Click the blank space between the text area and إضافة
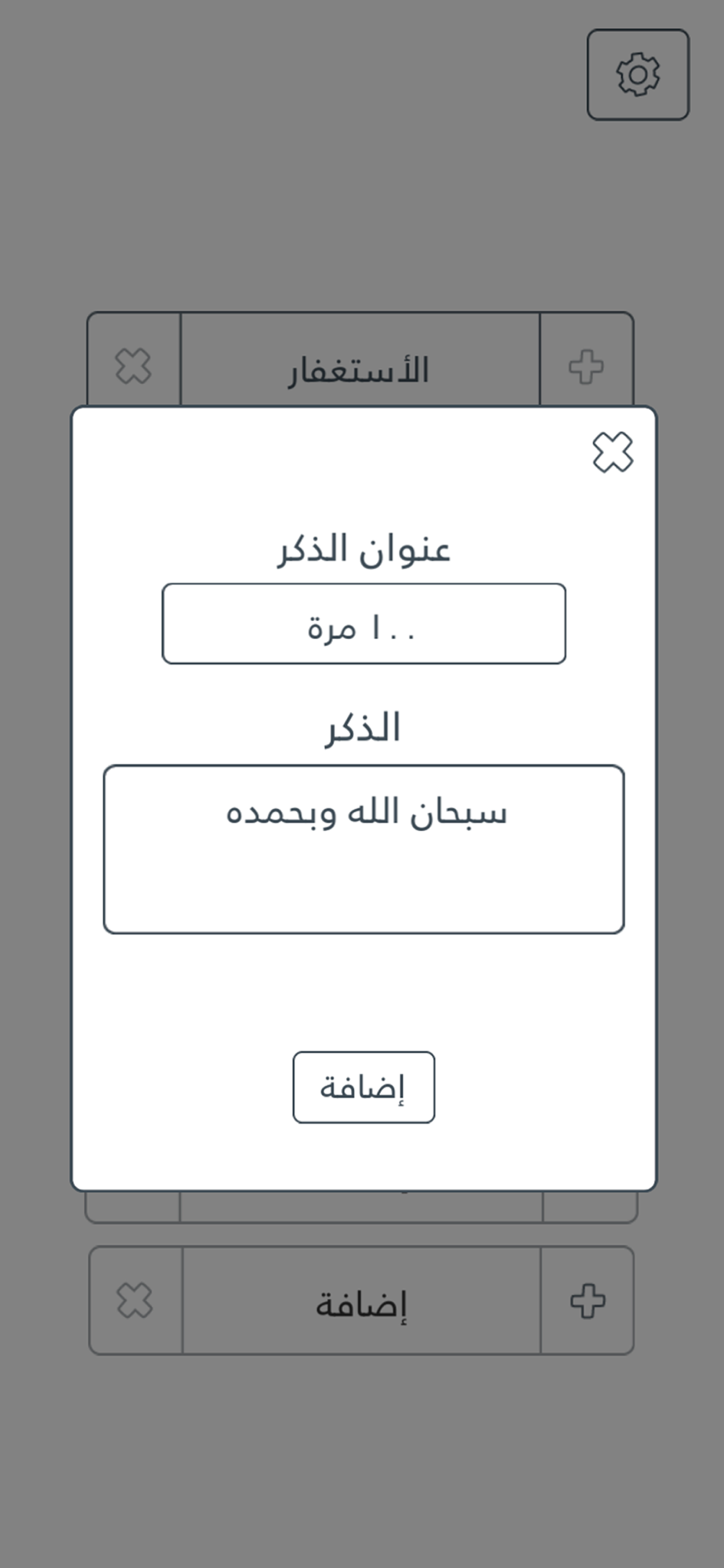Screen dimensions: 724x1568 [x=364, y=992]
